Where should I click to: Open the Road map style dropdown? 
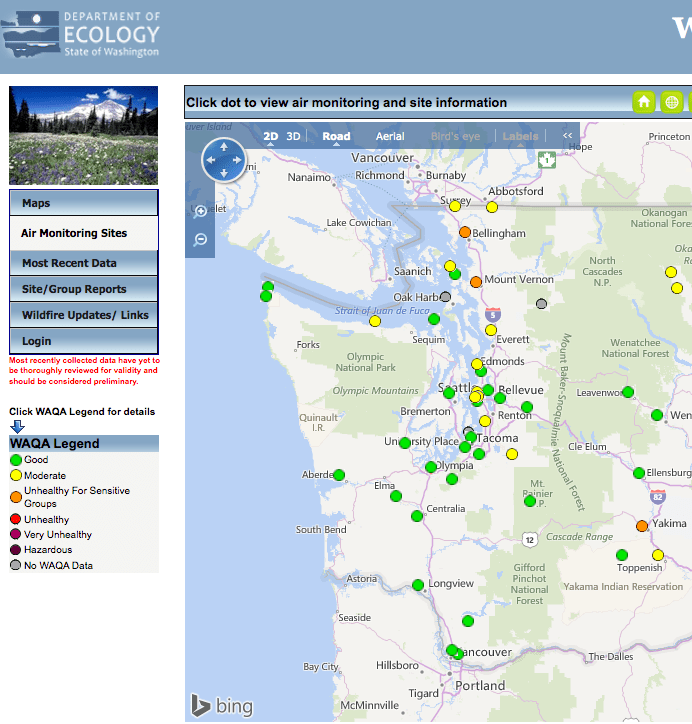pos(336,136)
